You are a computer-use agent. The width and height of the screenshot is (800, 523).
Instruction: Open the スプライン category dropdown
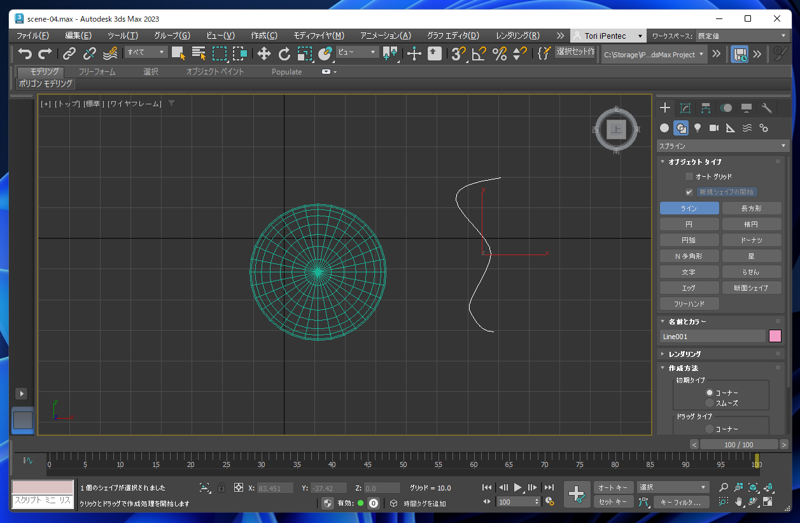[x=722, y=146]
